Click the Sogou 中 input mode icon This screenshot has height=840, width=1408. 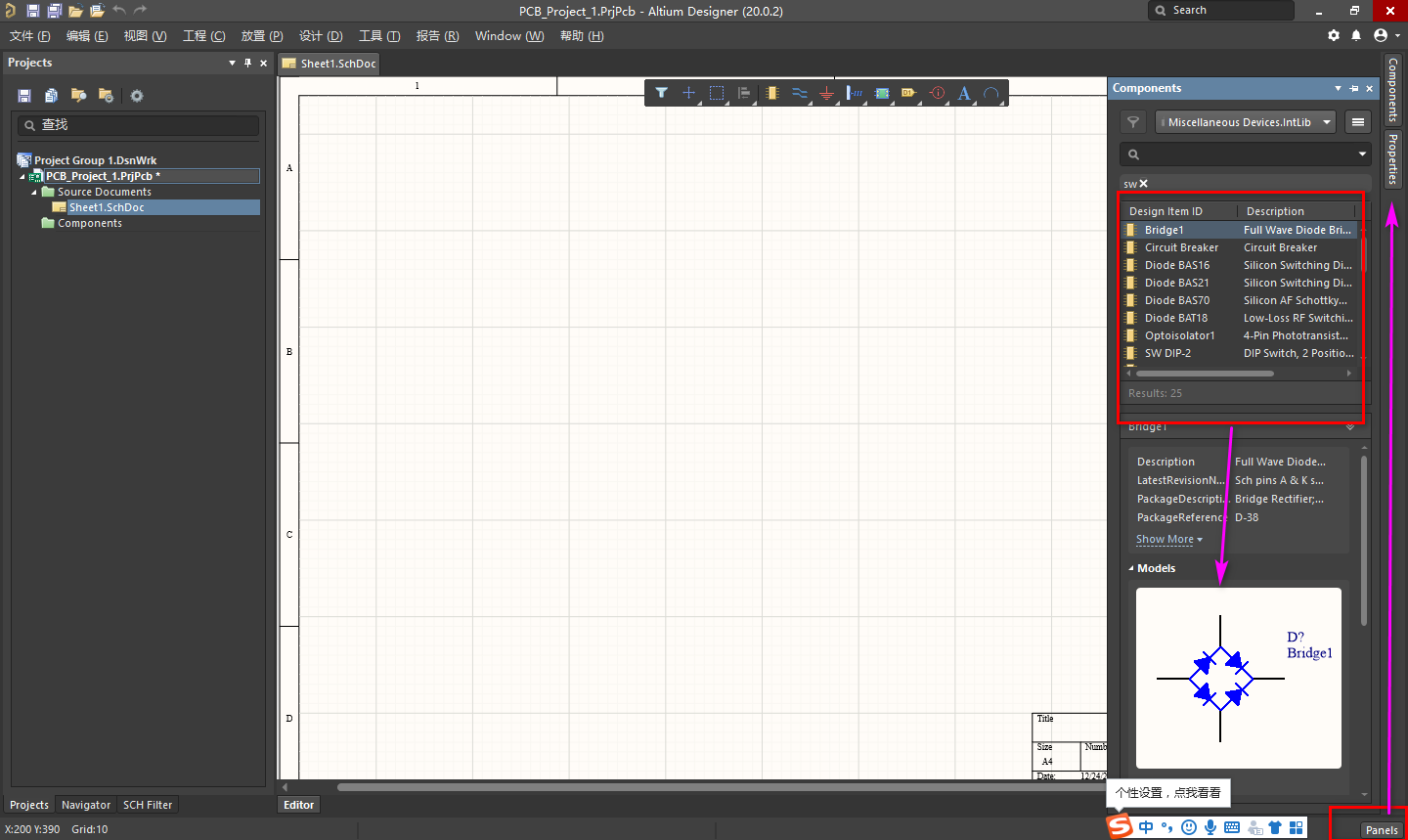click(x=1146, y=827)
